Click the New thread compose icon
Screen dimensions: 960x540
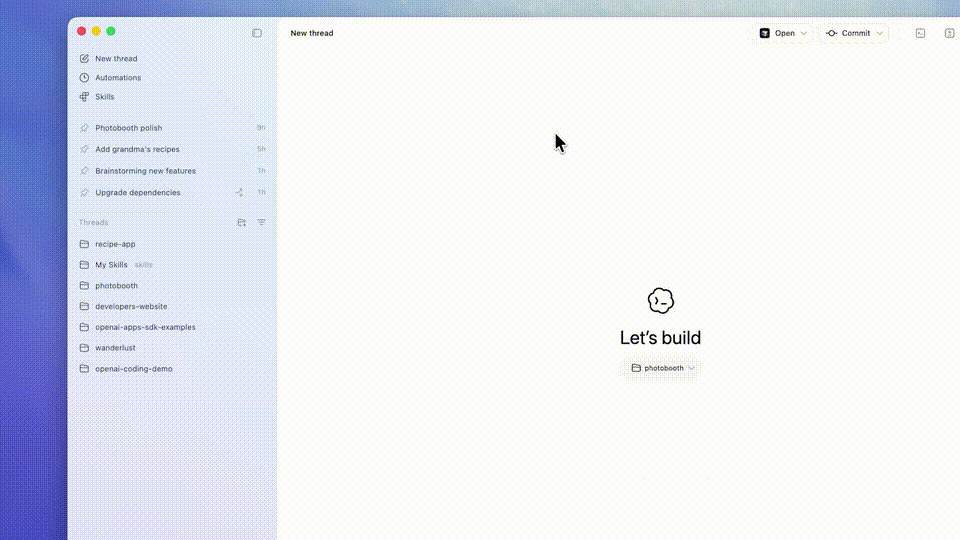[84, 59]
